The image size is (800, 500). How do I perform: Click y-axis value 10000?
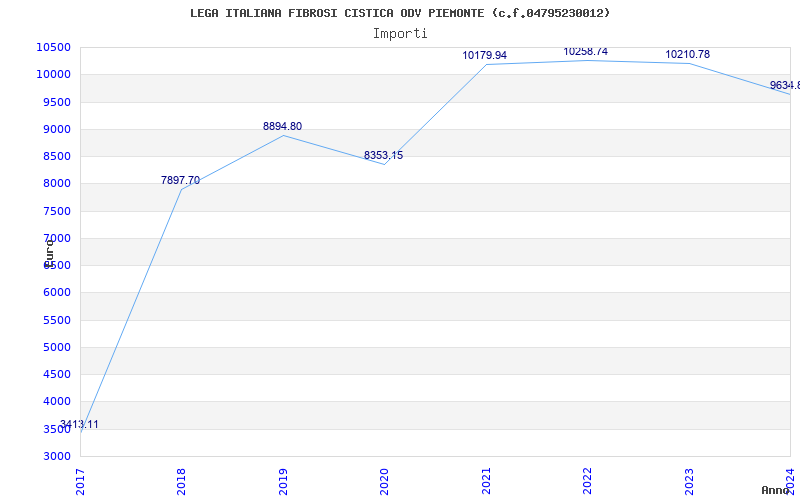(x=53, y=74)
